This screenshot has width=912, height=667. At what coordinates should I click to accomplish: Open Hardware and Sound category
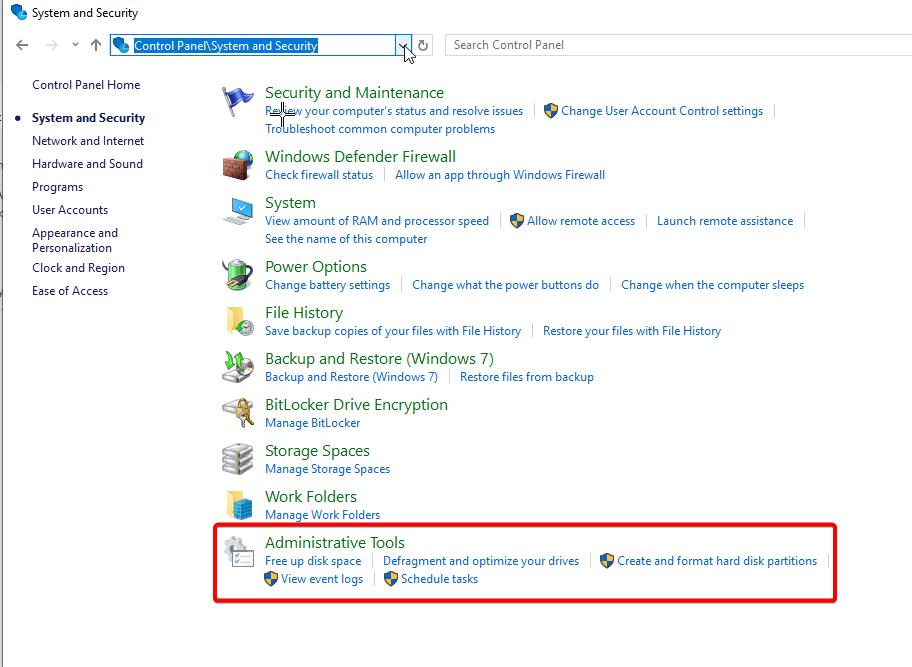87,164
